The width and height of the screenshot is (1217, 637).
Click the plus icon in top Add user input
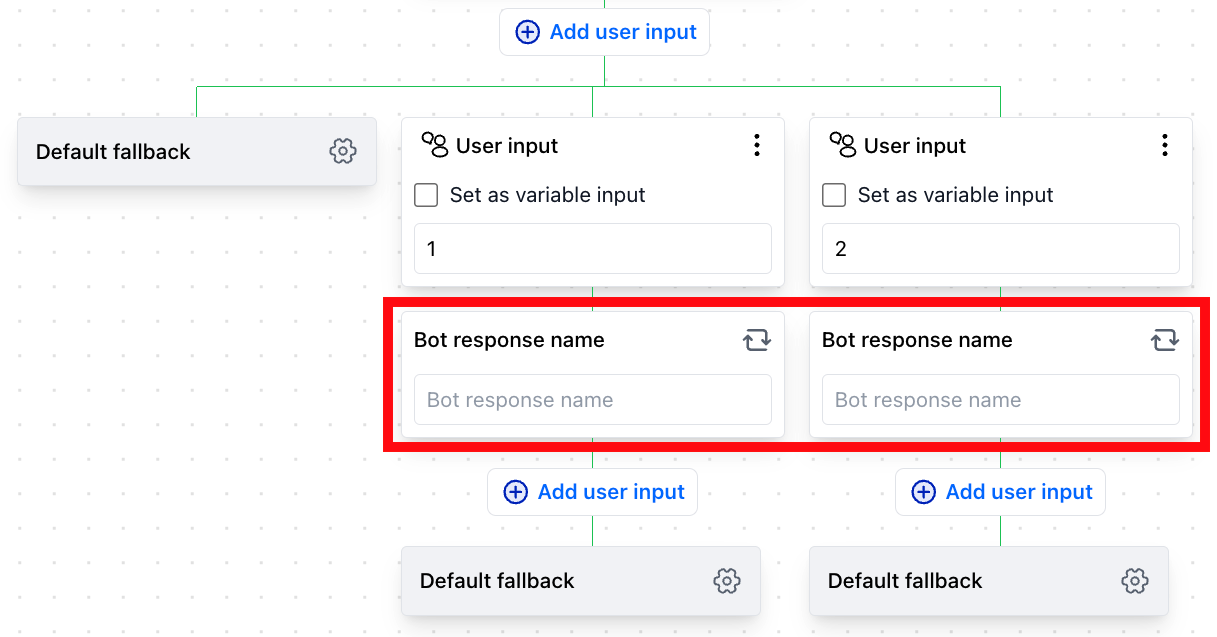(x=527, y=32)
